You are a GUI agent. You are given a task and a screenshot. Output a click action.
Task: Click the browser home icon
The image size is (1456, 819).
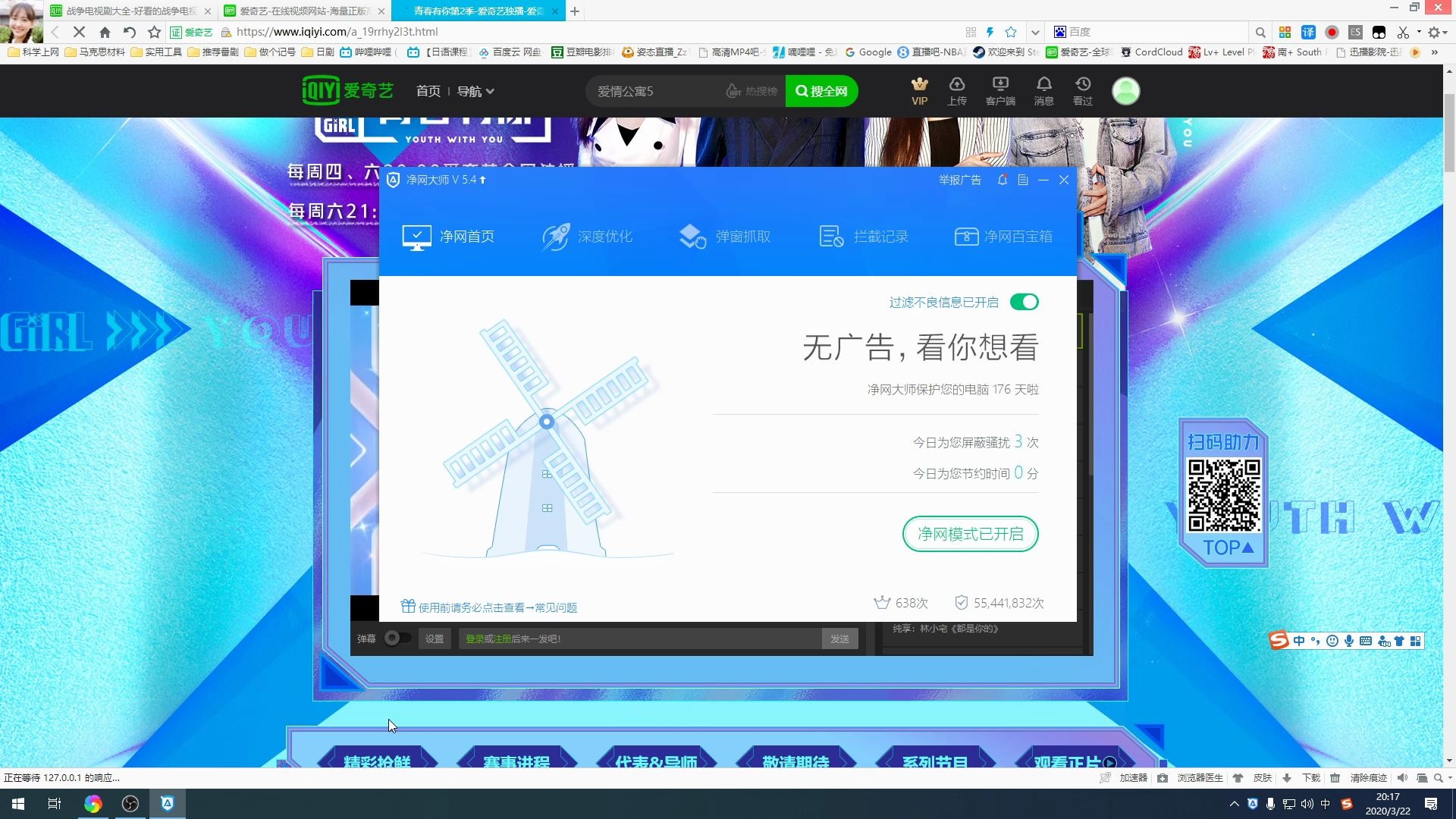[105, 32]
